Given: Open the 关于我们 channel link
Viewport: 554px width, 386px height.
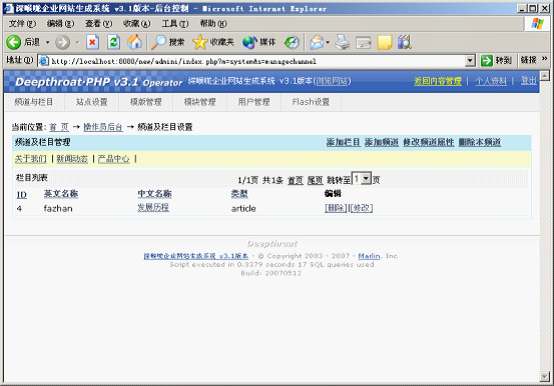Looking at the screenshot, I should coord(31,159).
